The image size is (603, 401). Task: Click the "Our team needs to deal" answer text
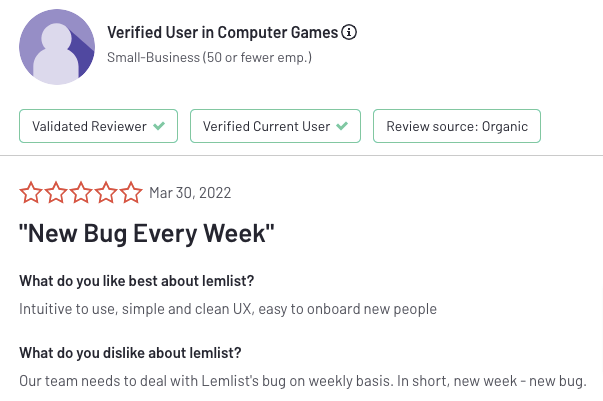point(302,381)
